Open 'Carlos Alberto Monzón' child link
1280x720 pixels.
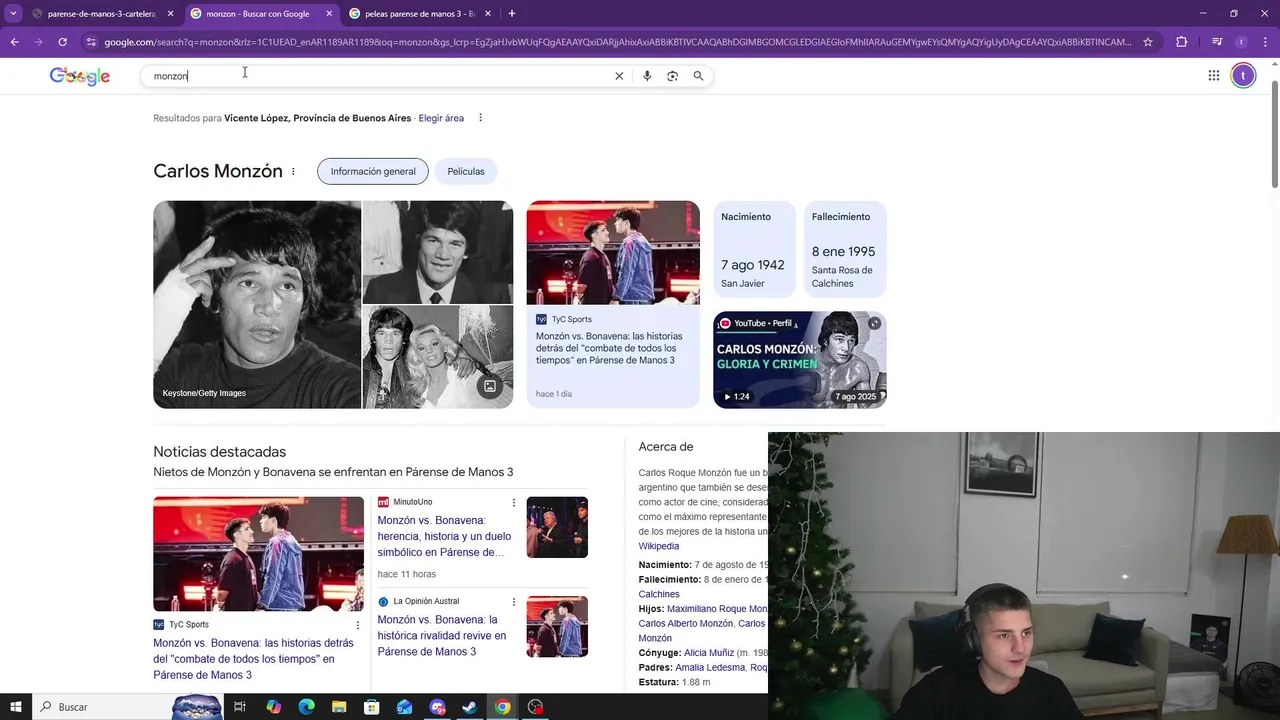686,623
